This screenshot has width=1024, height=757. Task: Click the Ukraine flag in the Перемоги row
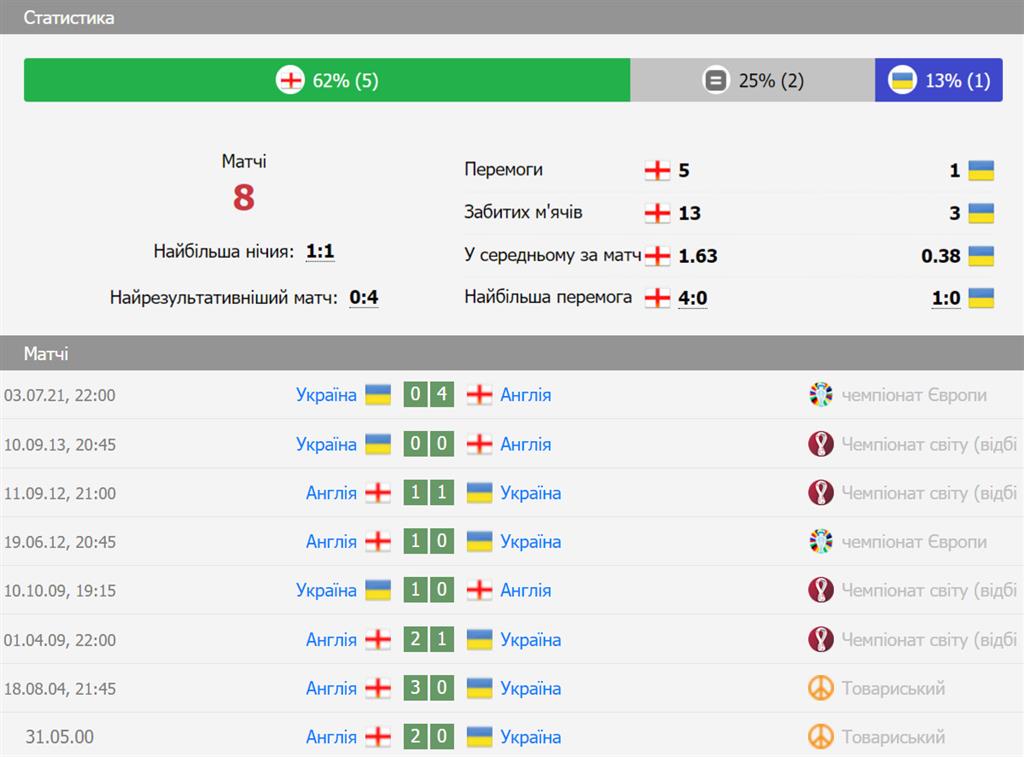tap(981, 170)
